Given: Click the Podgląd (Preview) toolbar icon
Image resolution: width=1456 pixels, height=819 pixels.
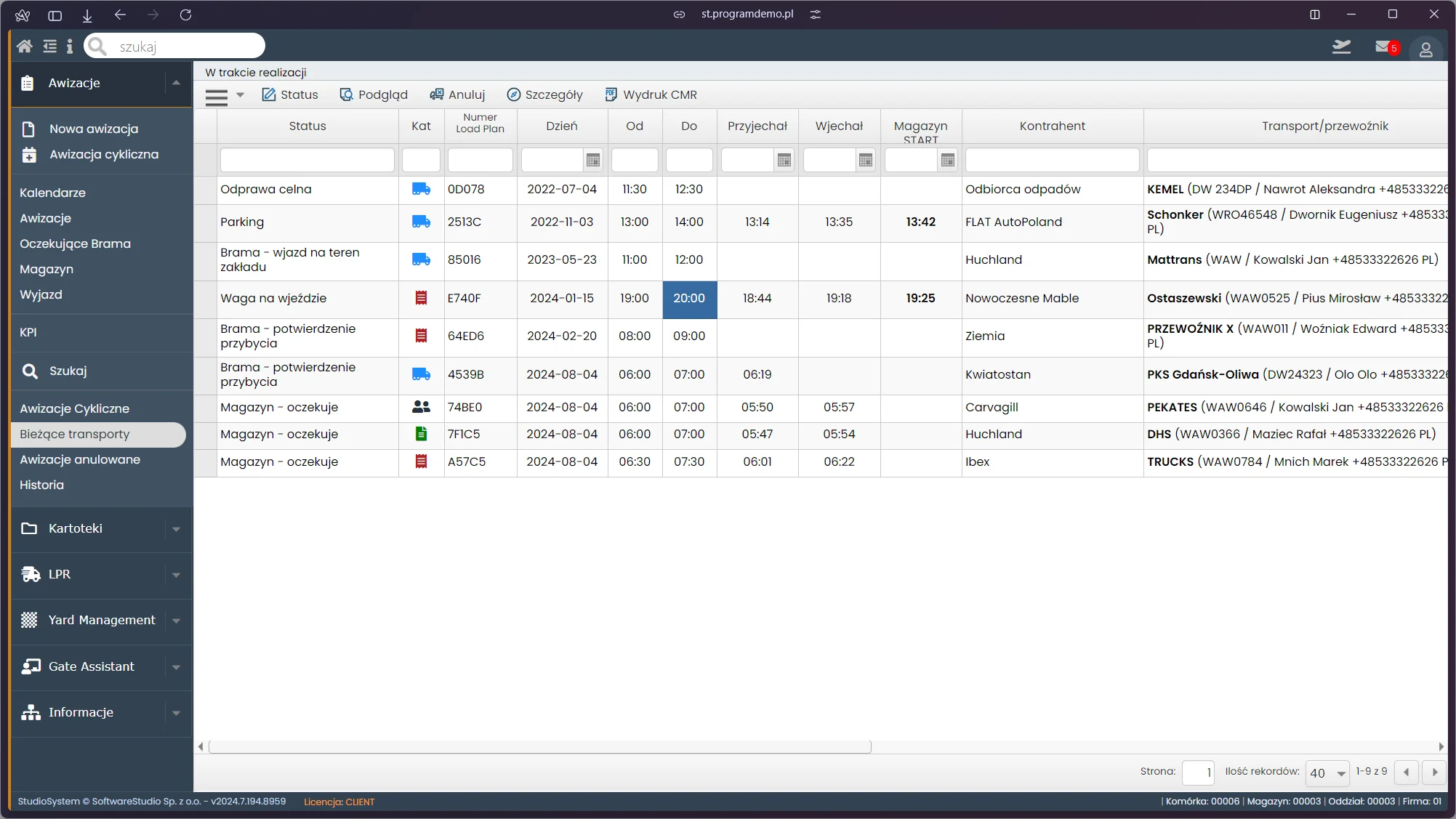Looking at the screenshot, I should click(x=374, y=94).
